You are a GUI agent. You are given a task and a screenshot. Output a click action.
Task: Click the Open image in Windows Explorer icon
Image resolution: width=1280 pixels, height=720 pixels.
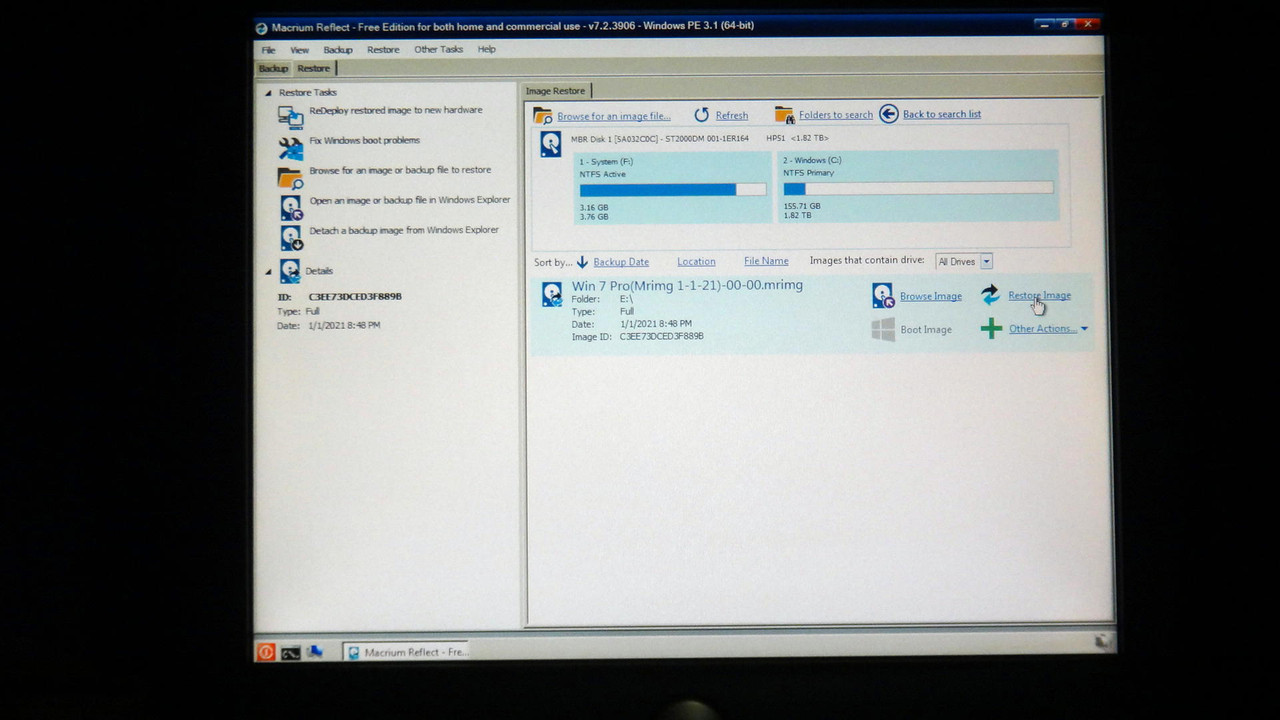click(x=291, y=208)
